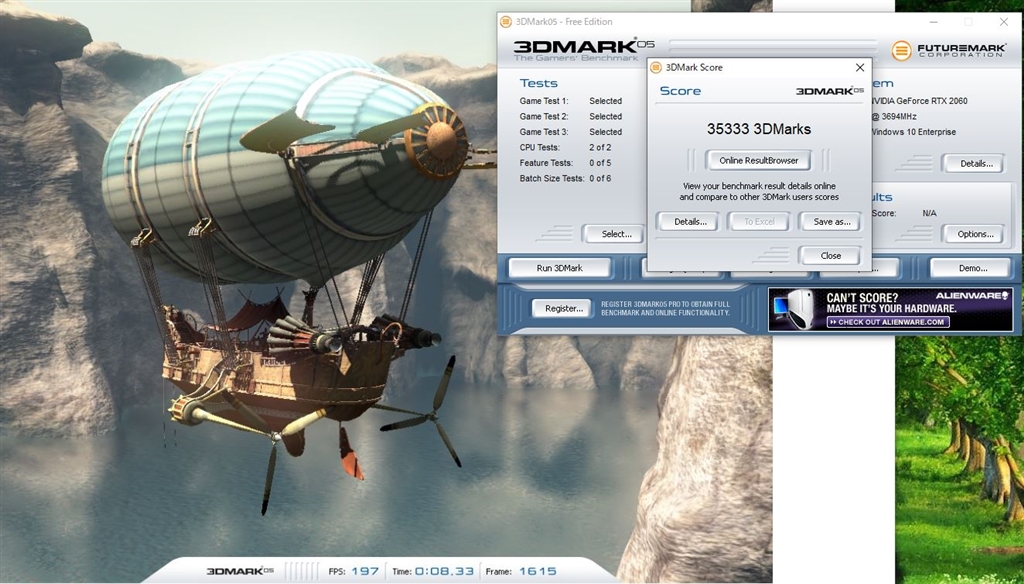This screenshot has height=584, width=1024.
Task: Click Frame 1615 readout
Action: (521, 571)
